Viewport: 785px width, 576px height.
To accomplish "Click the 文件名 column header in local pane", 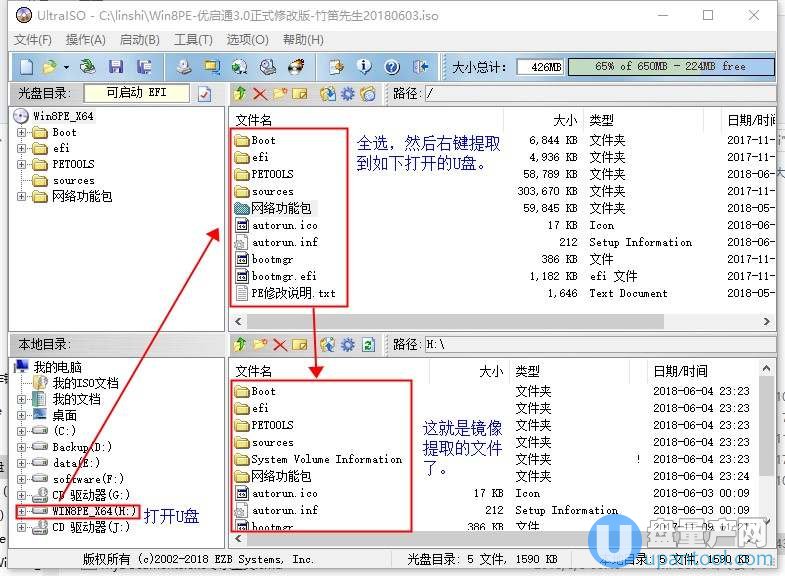I will [254, 371].
